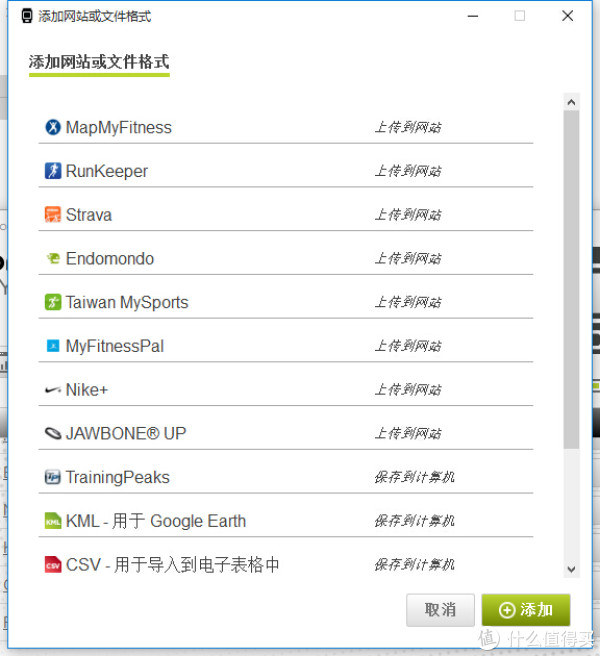
Task: Click the red CSV file icon
Action: (x=53, y=564)
